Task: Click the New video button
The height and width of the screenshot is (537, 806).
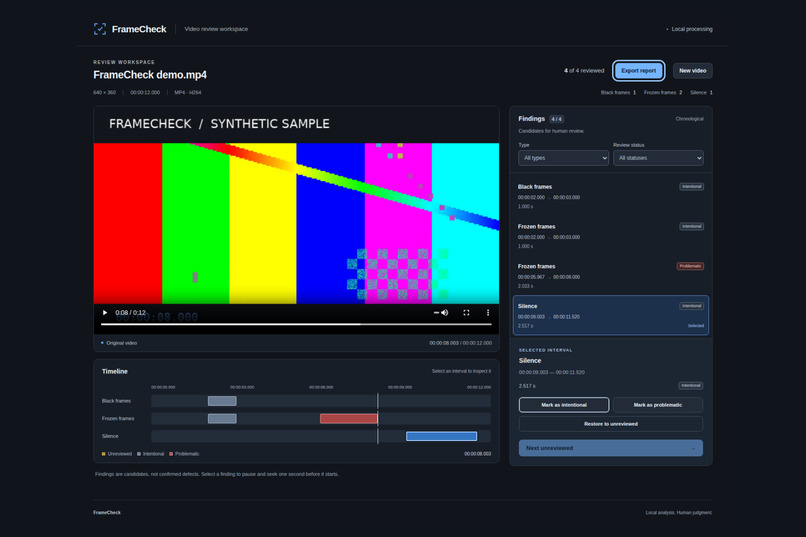Action: 692,70
